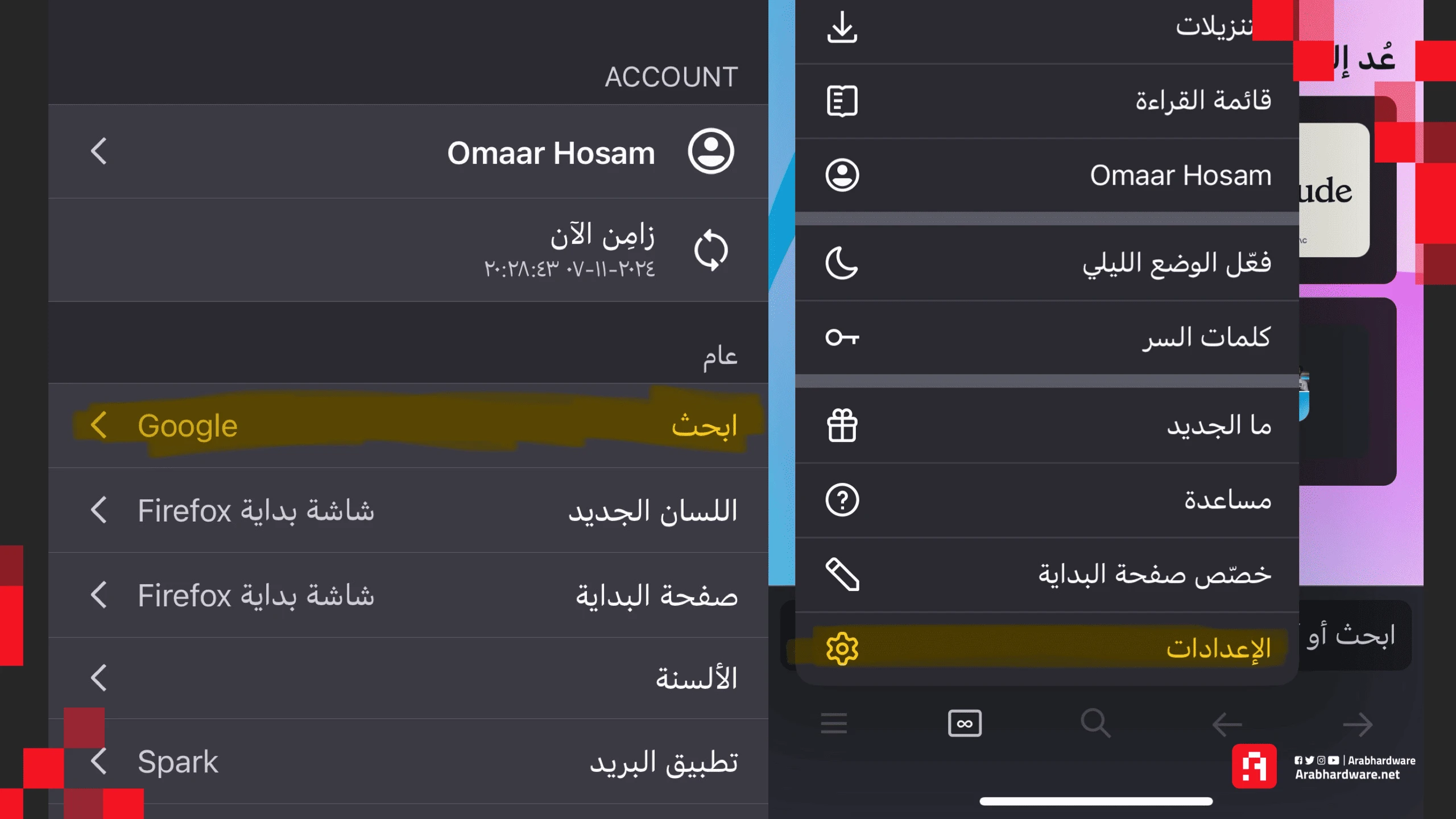Expand the tabs settings row chevron
Screen dimensions: 1456x819
pyautogui.click(x=99, y=678)
